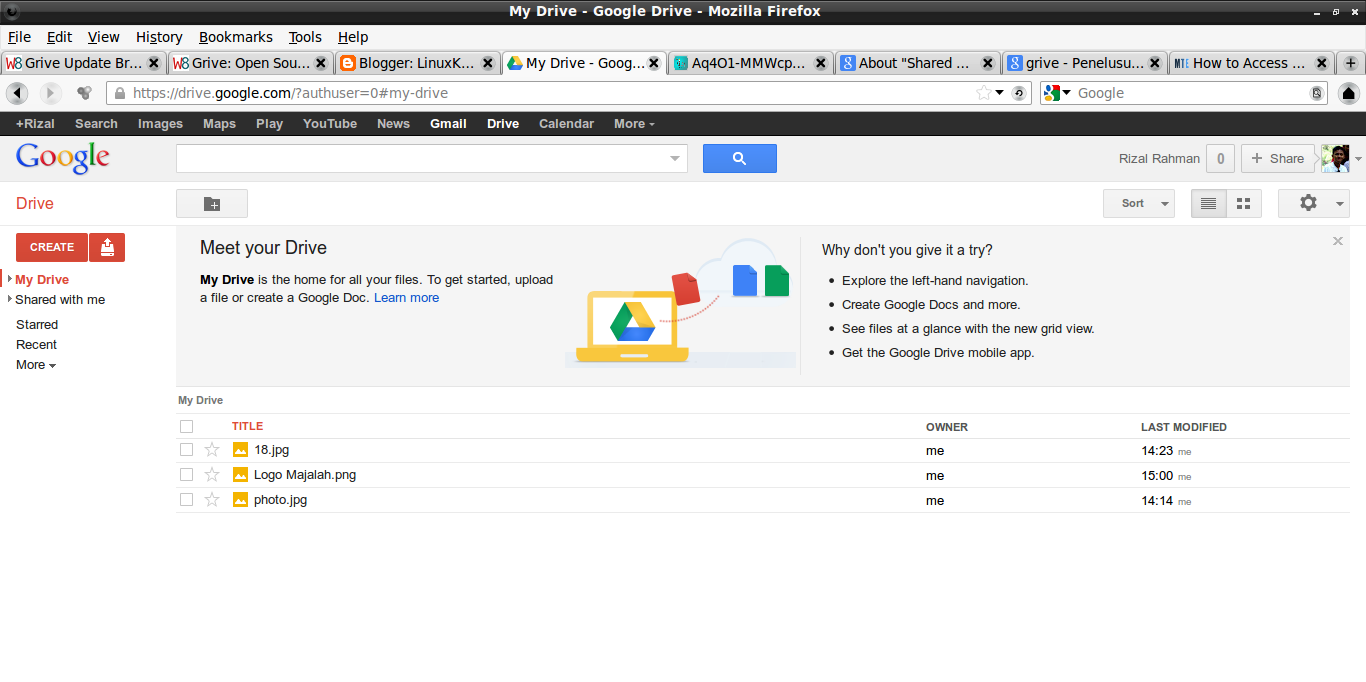This screenshot has width=1366, height=682.
Task: Expand the search options dropdown arrow
Action: (674, 158)
